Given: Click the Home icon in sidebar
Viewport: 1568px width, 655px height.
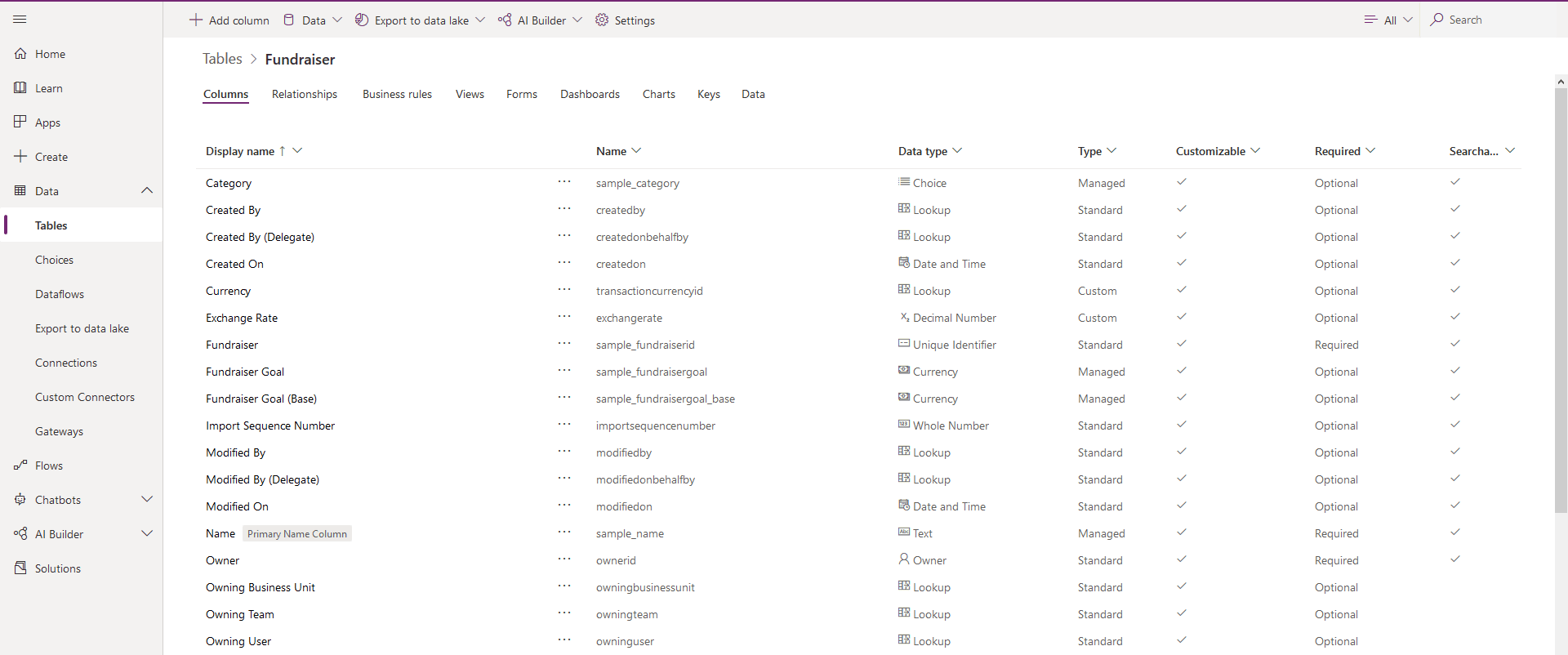Looking at the screenshot, I should (x=20, y=54).
